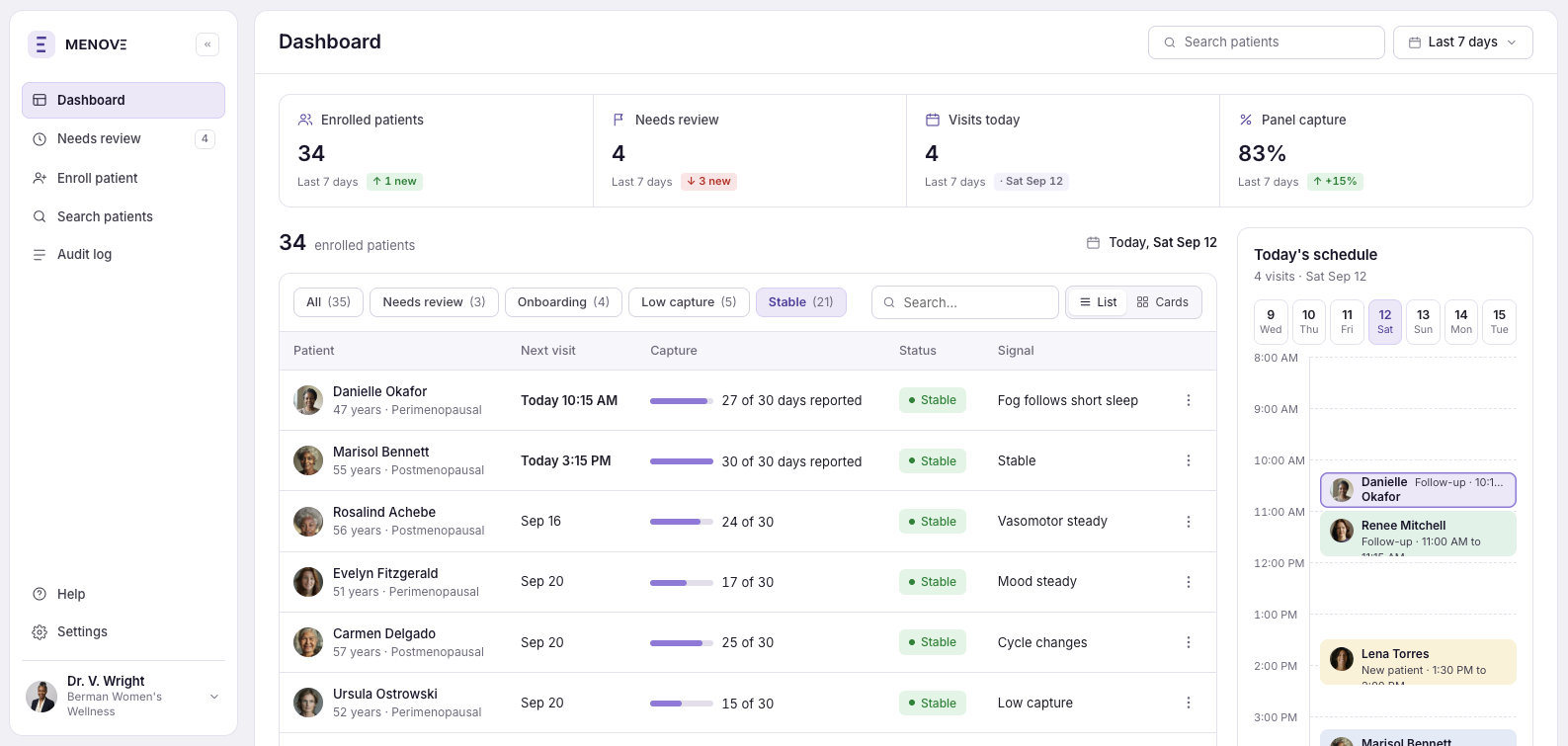Open more options for Danielle Okafor row
Screen dimensions: 1568x746
click(x=1189, y=400)
